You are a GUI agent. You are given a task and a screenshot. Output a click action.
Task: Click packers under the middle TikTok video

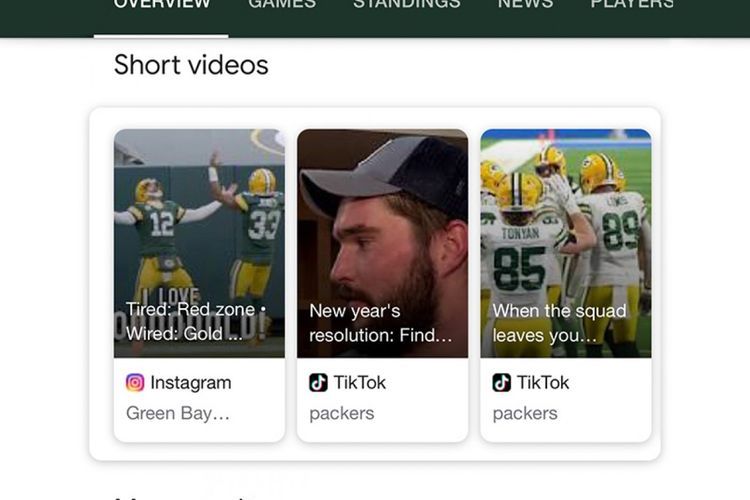point(342,413)
